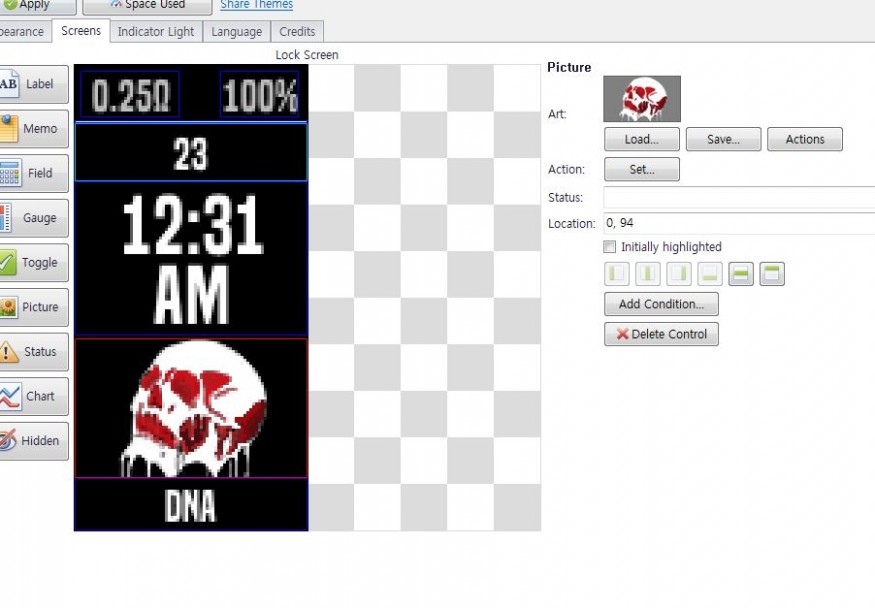Select the 12:31 AM clock on canvas
875x608 pixels.
click(x=191, y=258)
